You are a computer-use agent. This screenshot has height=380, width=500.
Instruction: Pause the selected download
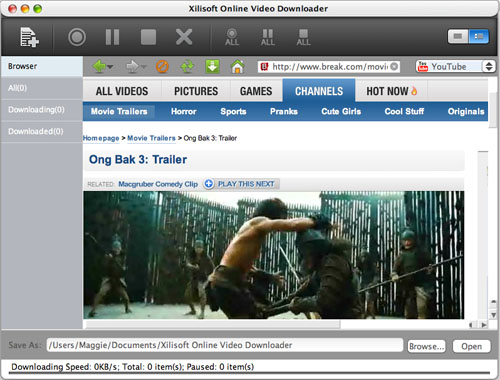[x=112, y=37]
